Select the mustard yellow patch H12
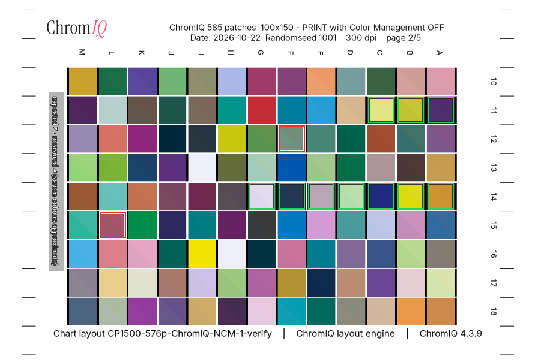The height and width of the screenshot is (362, 535). [x=232, y=139]
